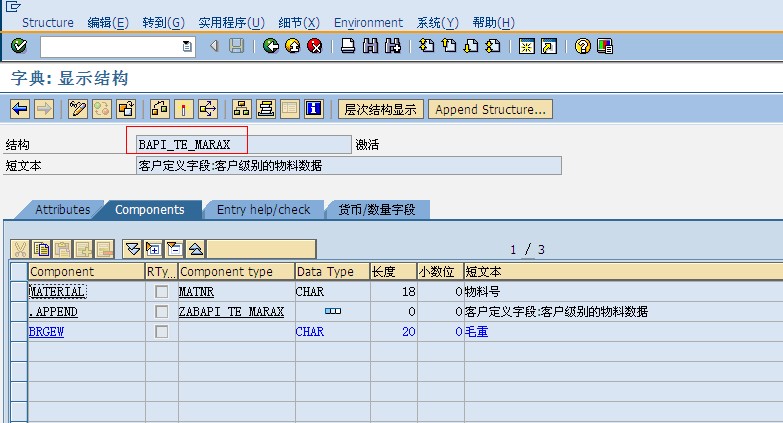Toggle RTy checkbox in MATERIAL row

click(x=161, y=292)
